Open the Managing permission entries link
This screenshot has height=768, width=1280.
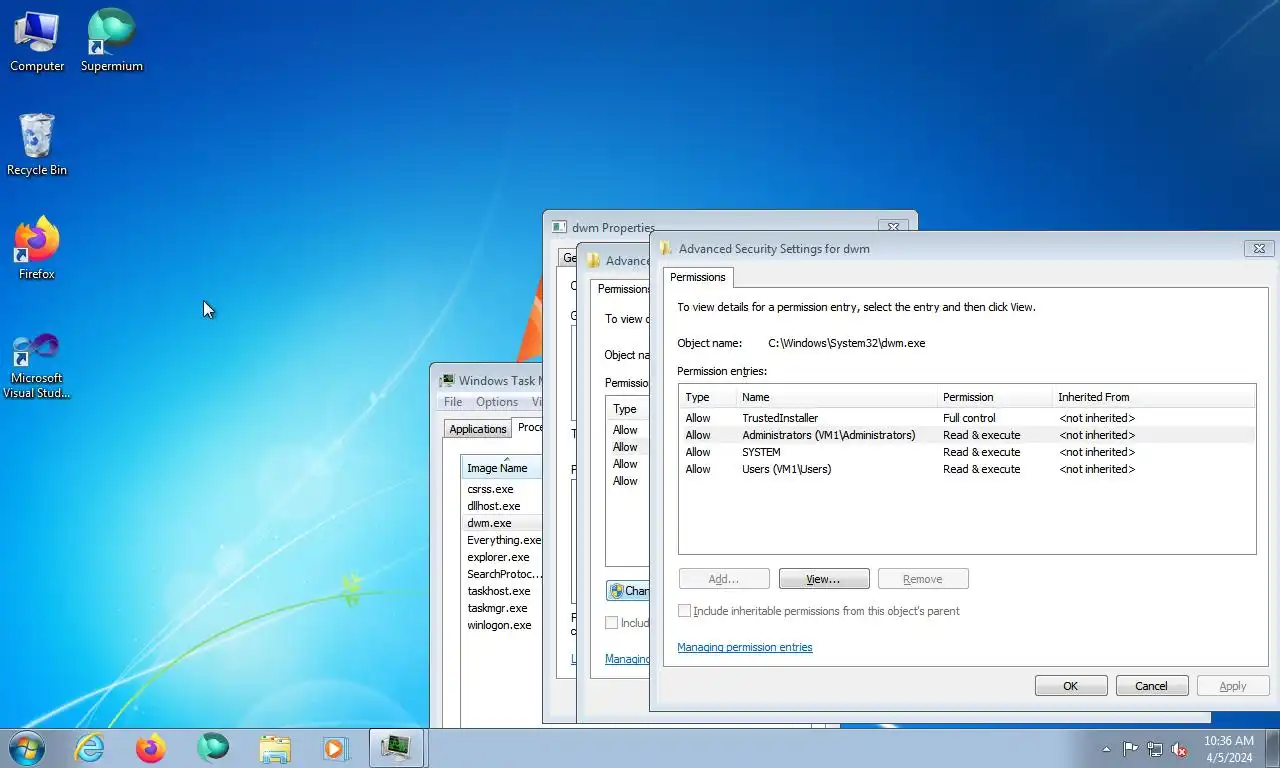745,647
